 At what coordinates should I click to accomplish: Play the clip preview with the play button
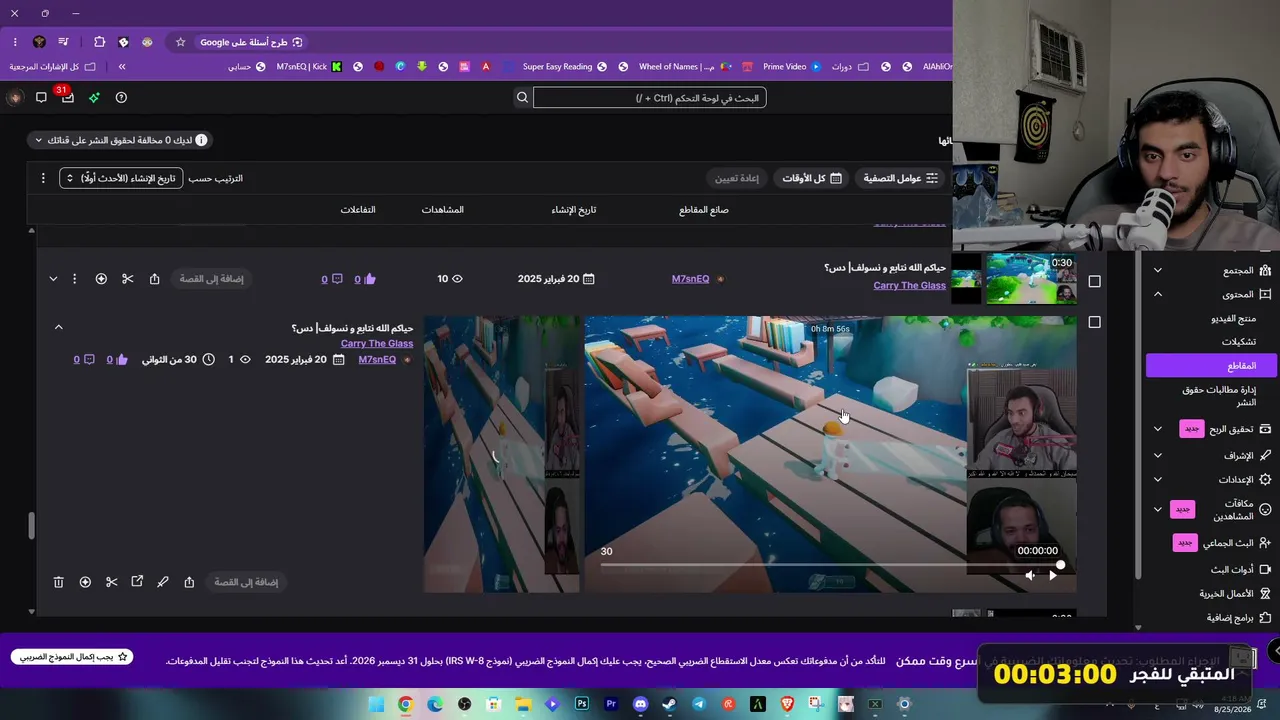[1053, 575]
